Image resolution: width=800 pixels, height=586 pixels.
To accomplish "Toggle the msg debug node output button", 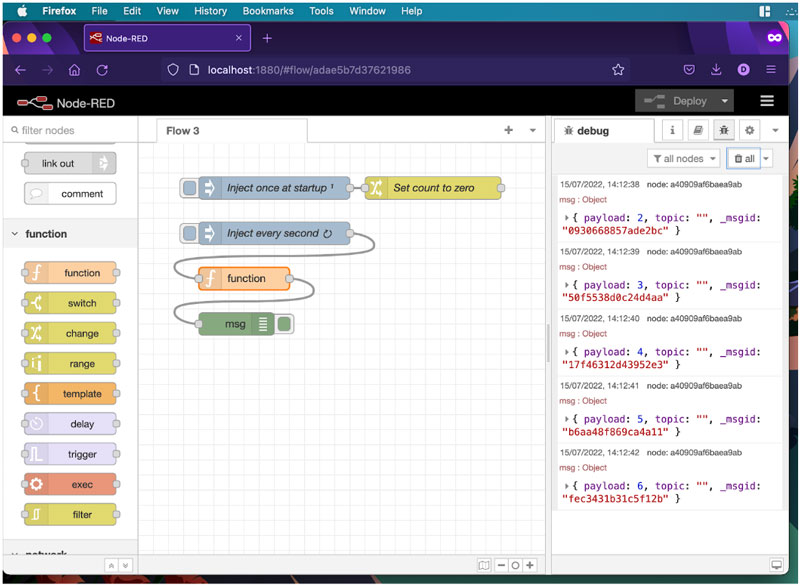I will pos(285,324).
